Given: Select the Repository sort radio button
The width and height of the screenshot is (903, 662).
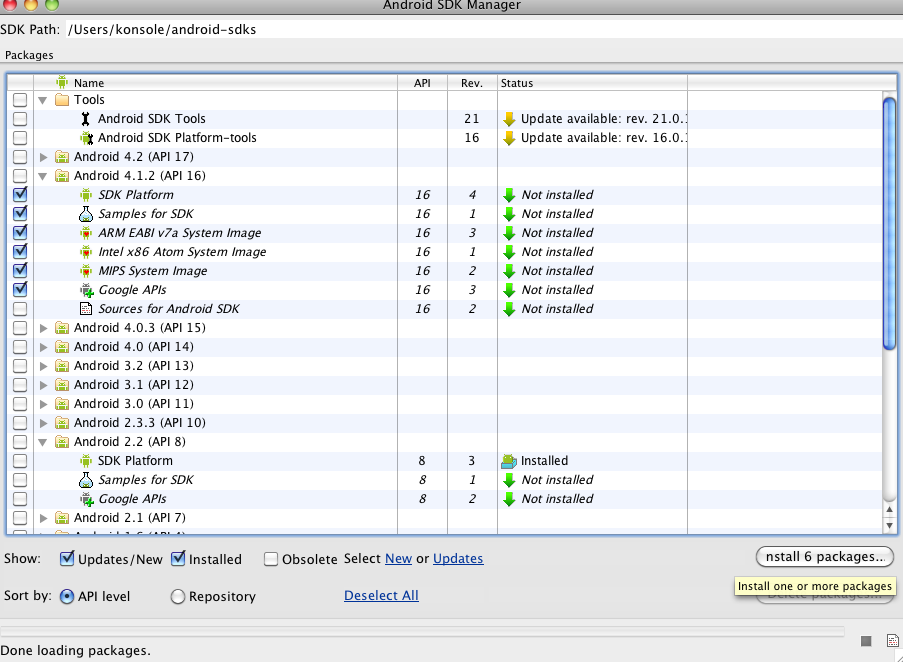Looking at the screenshot, I should click(x=178, y=597).
